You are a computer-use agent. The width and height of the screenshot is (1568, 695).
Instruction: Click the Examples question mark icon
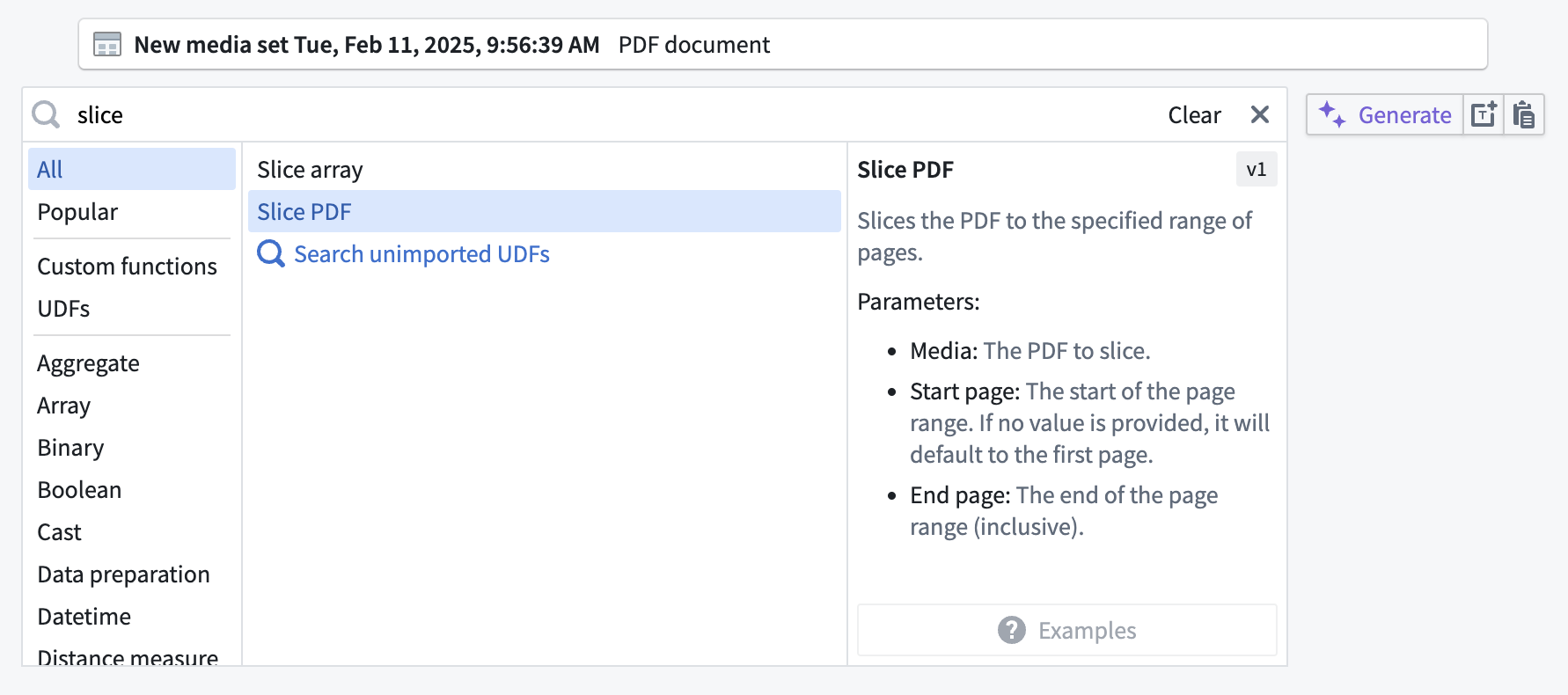[x=1011, y=630]
